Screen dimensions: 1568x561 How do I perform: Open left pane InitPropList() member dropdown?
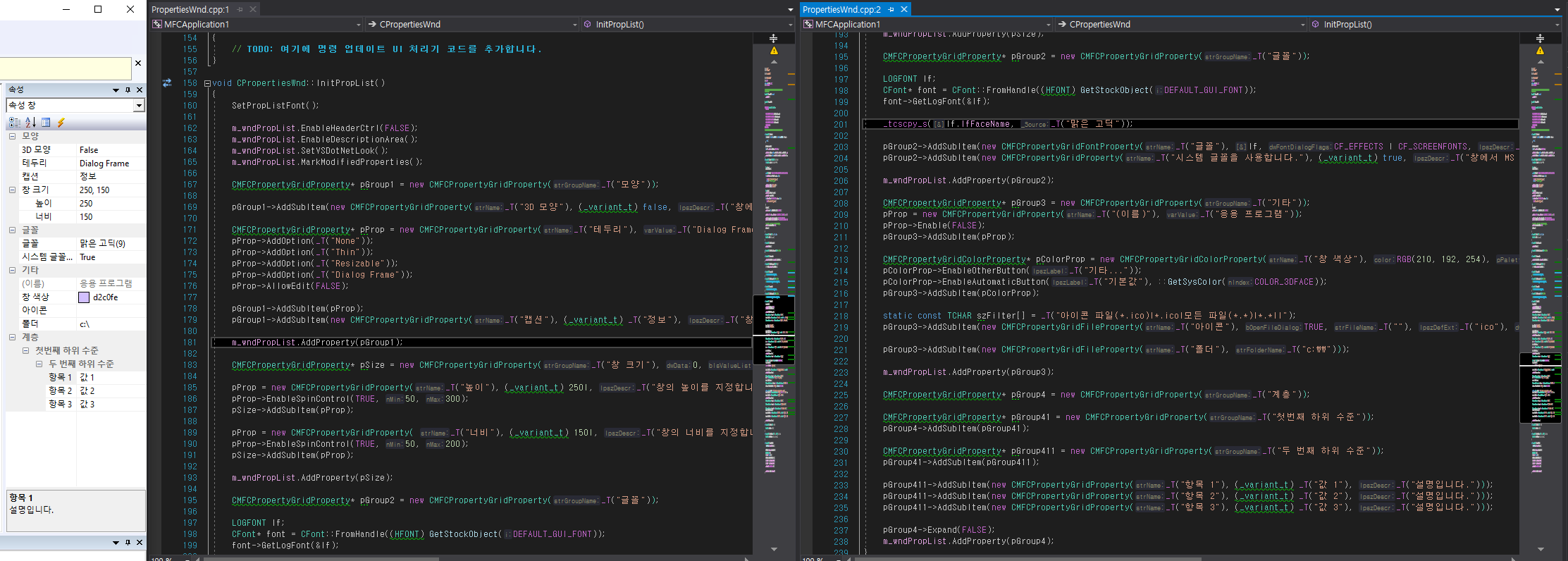[x=790, y=25]
